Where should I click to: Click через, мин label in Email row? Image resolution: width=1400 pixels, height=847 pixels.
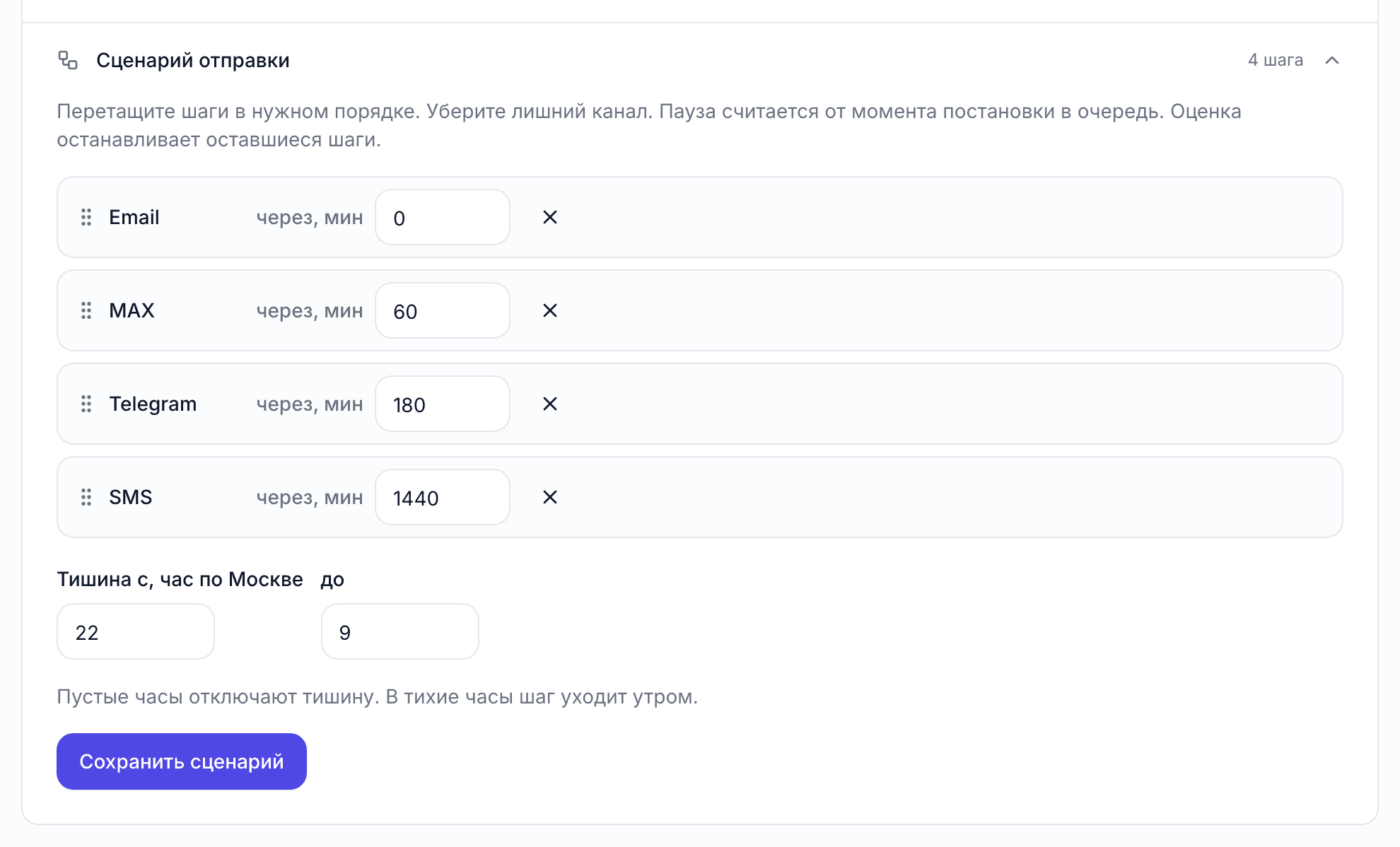[310, 217]
